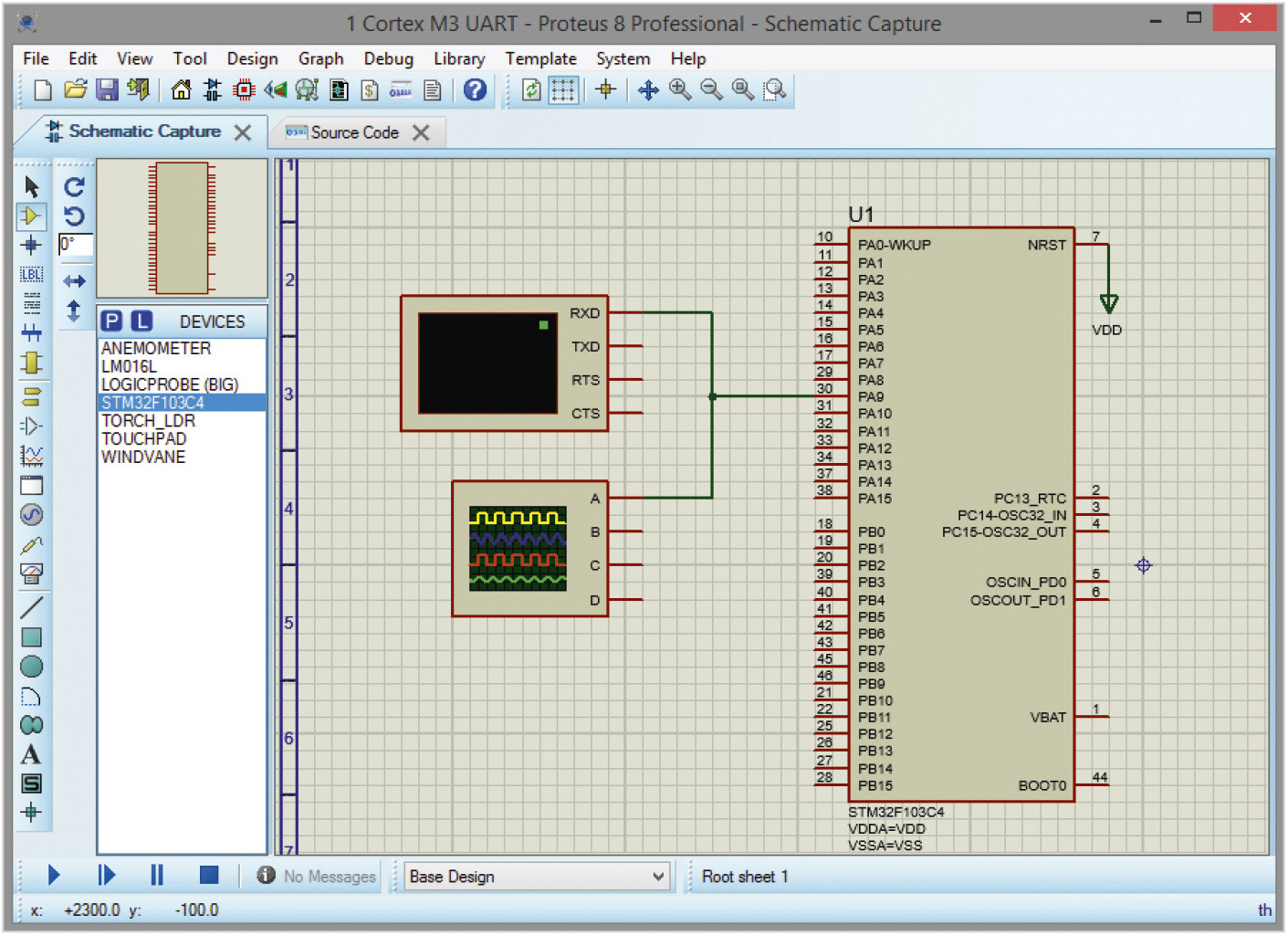
Task: Click the overview preview thumbnail of the chip
Action: click(182, 228)
